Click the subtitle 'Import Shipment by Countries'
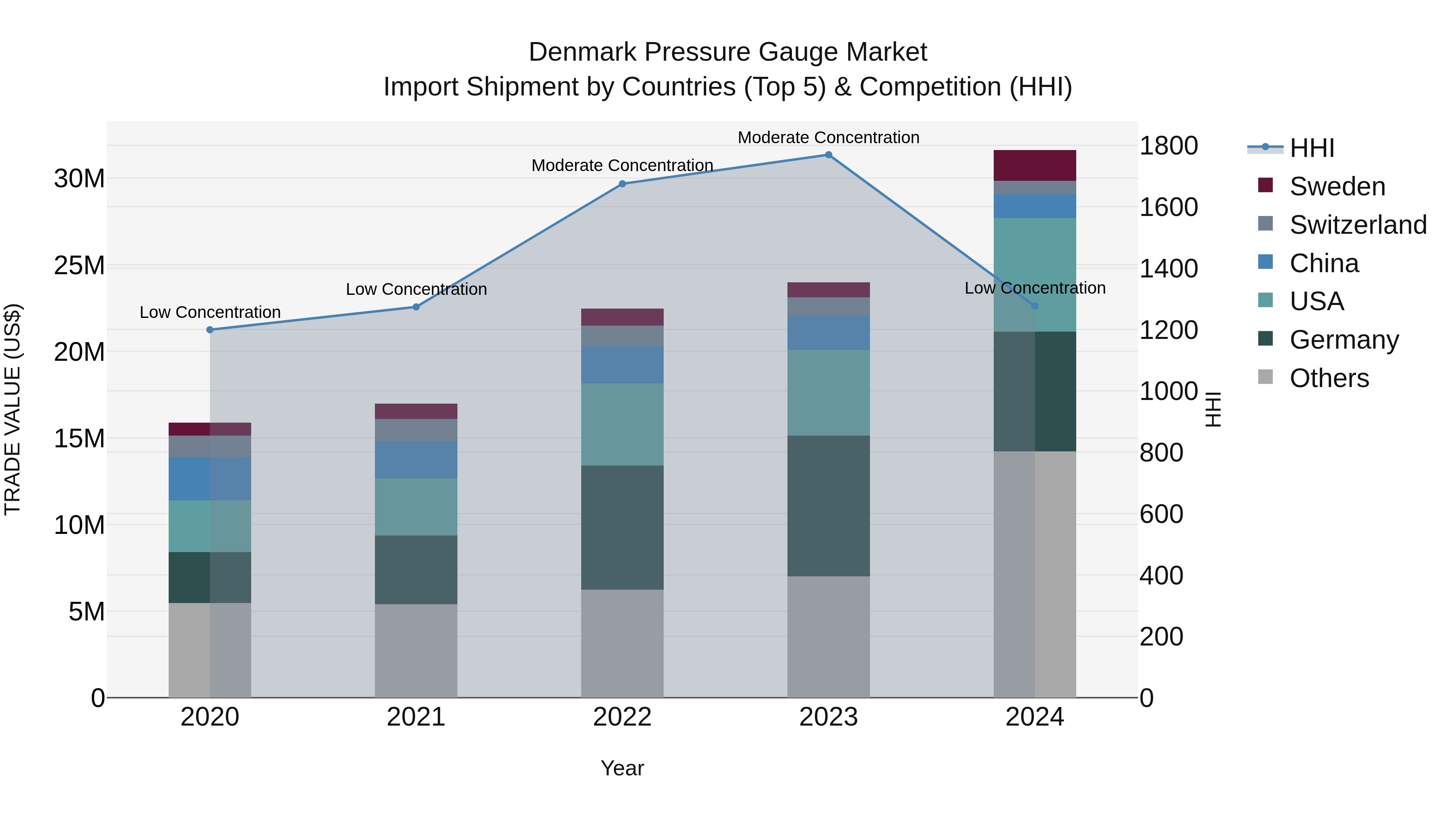The width and height of the screenshot is (1456, 819). click(561, 87)
